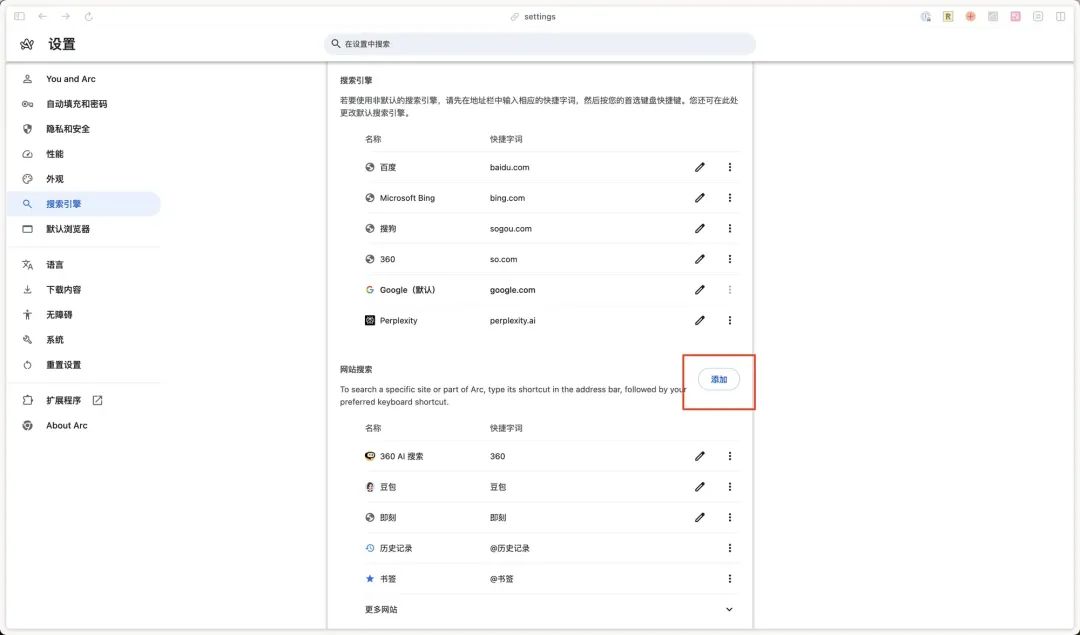Edit the 360 so.com search engine
Image resolution: width=1080 pixels, height=635 pixels.
tap(700, 259)
